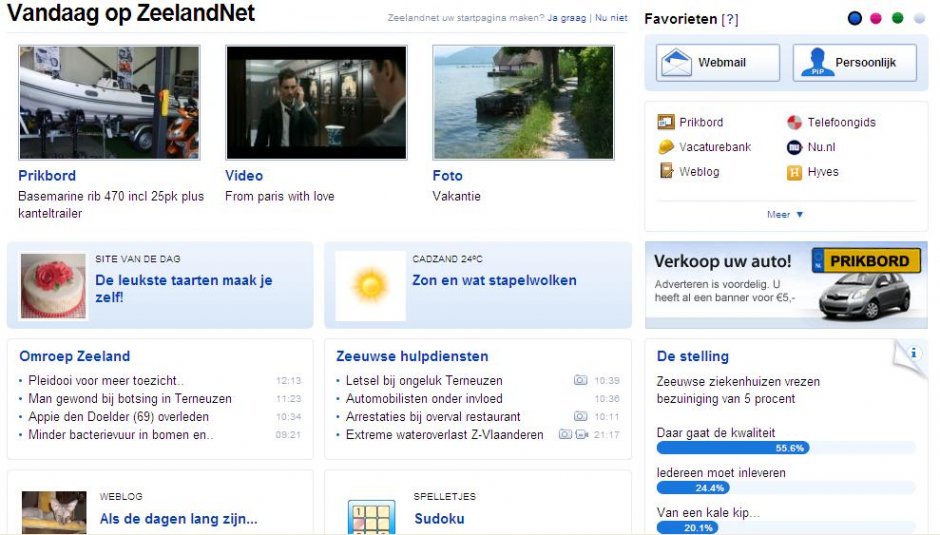The image size is (940, 535).
Task: Open Omroep Zeeland section heading
Action: (x=74, y=356)
